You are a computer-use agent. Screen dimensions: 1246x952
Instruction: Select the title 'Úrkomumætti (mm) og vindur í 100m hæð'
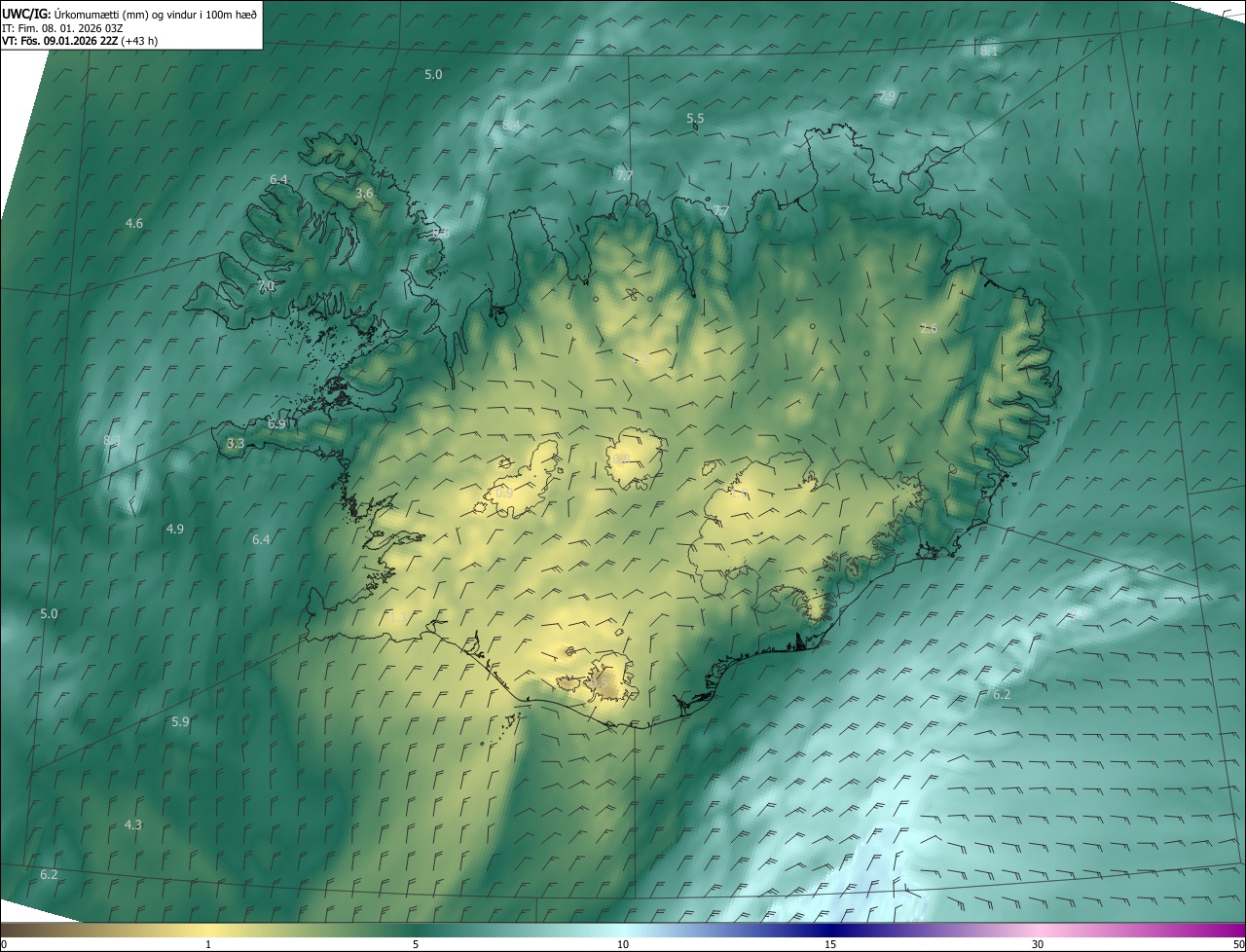pos(156,14)
